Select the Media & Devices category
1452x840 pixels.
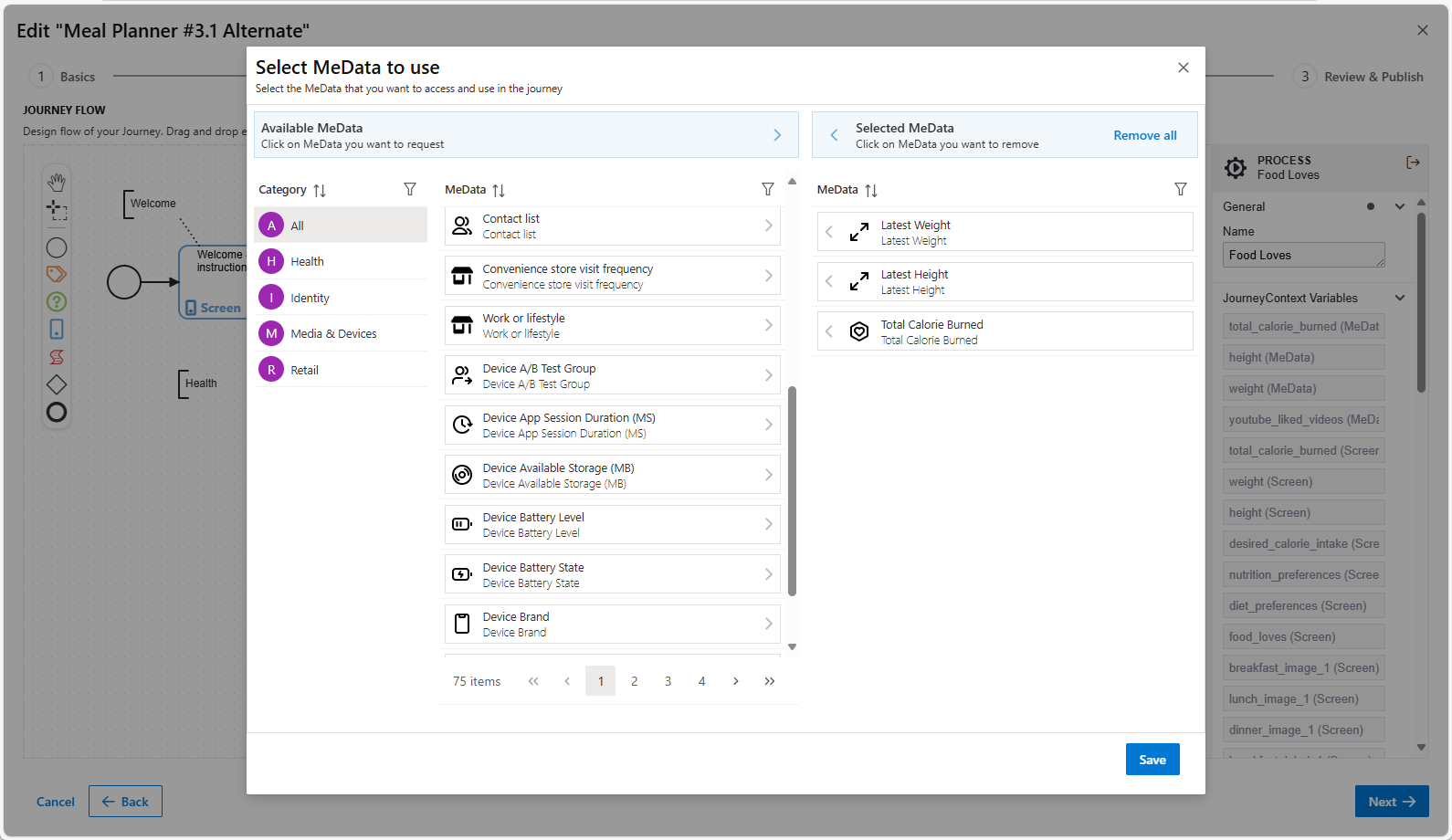[x=341, y=333]
